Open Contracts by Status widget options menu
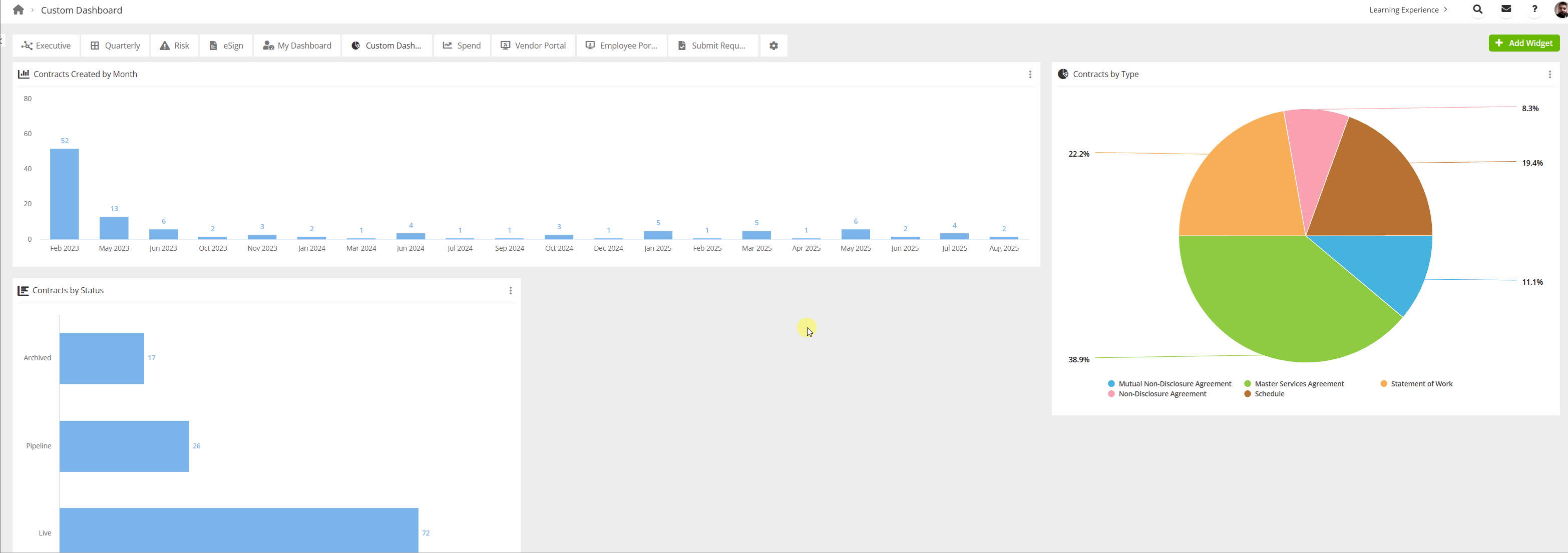Screen dimensions: 1568x553 point(510,291)
